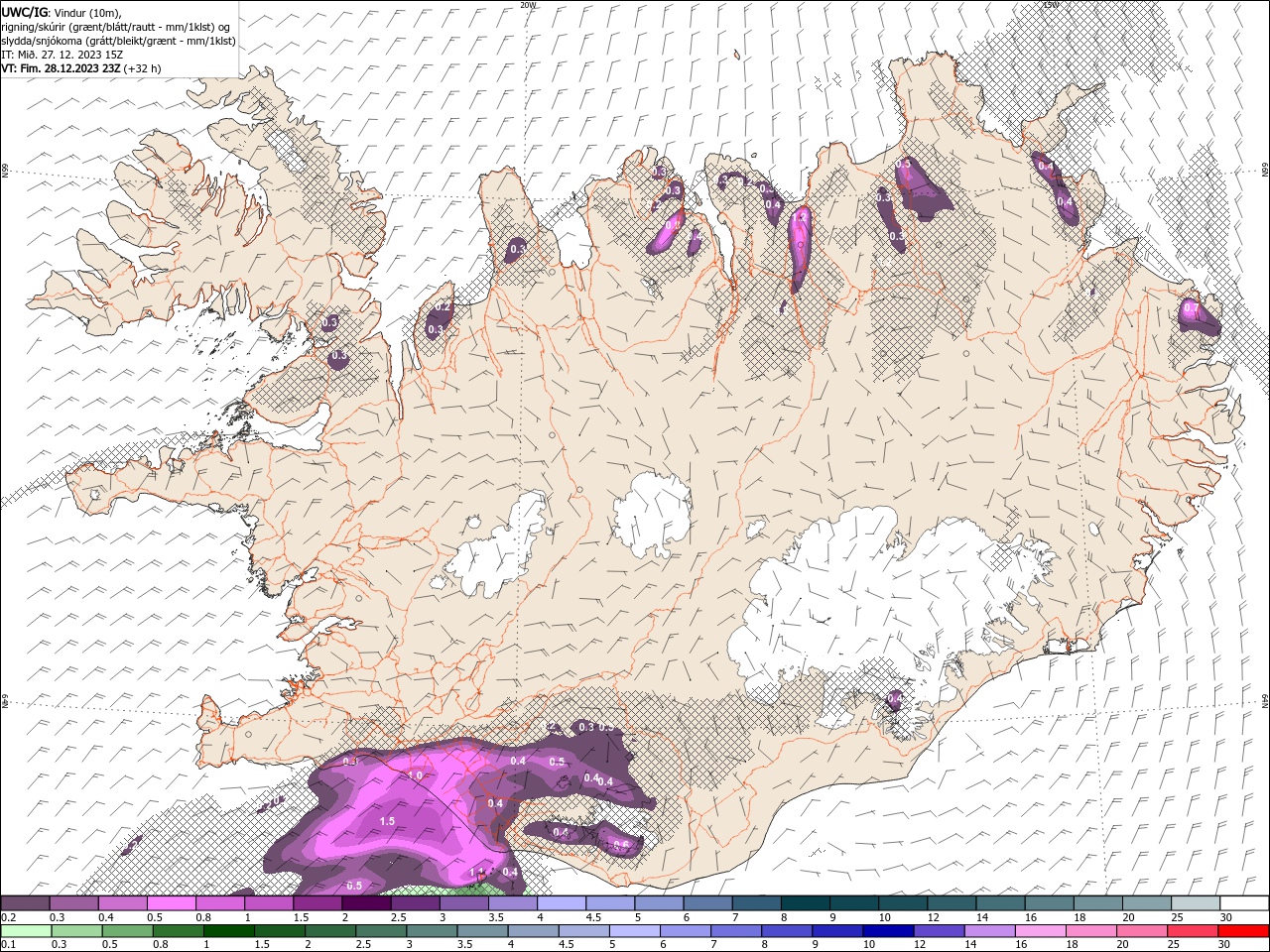1270x952 pixels.
Task: Click the '1.1' value near the south coast
Action: click(476, 872)
